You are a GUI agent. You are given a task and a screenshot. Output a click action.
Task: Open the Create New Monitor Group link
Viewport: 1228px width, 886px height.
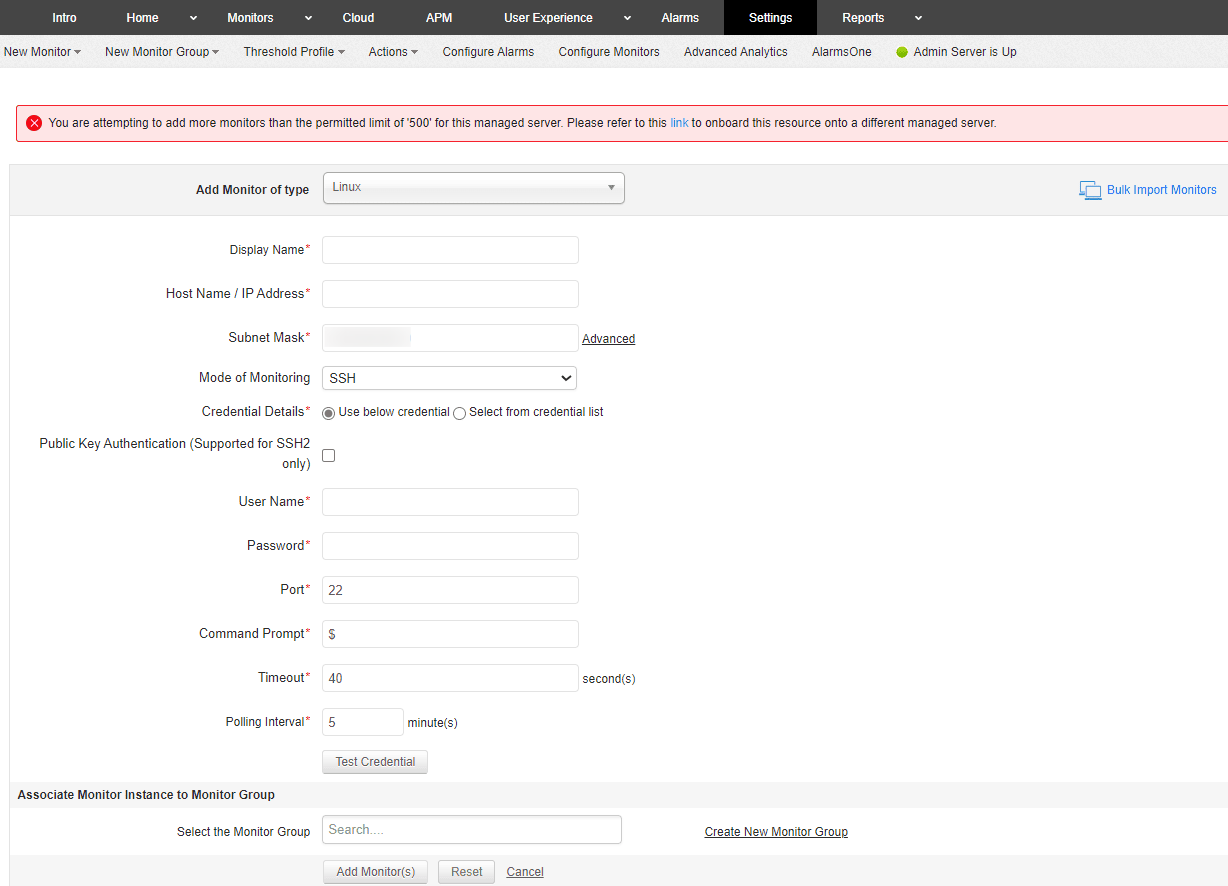click(x=776, y=832)
